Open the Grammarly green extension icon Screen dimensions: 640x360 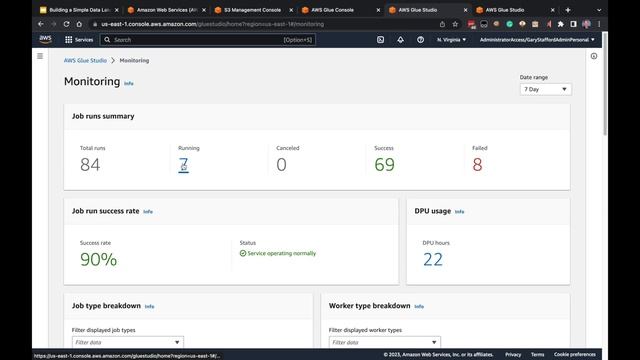[509, 24]
